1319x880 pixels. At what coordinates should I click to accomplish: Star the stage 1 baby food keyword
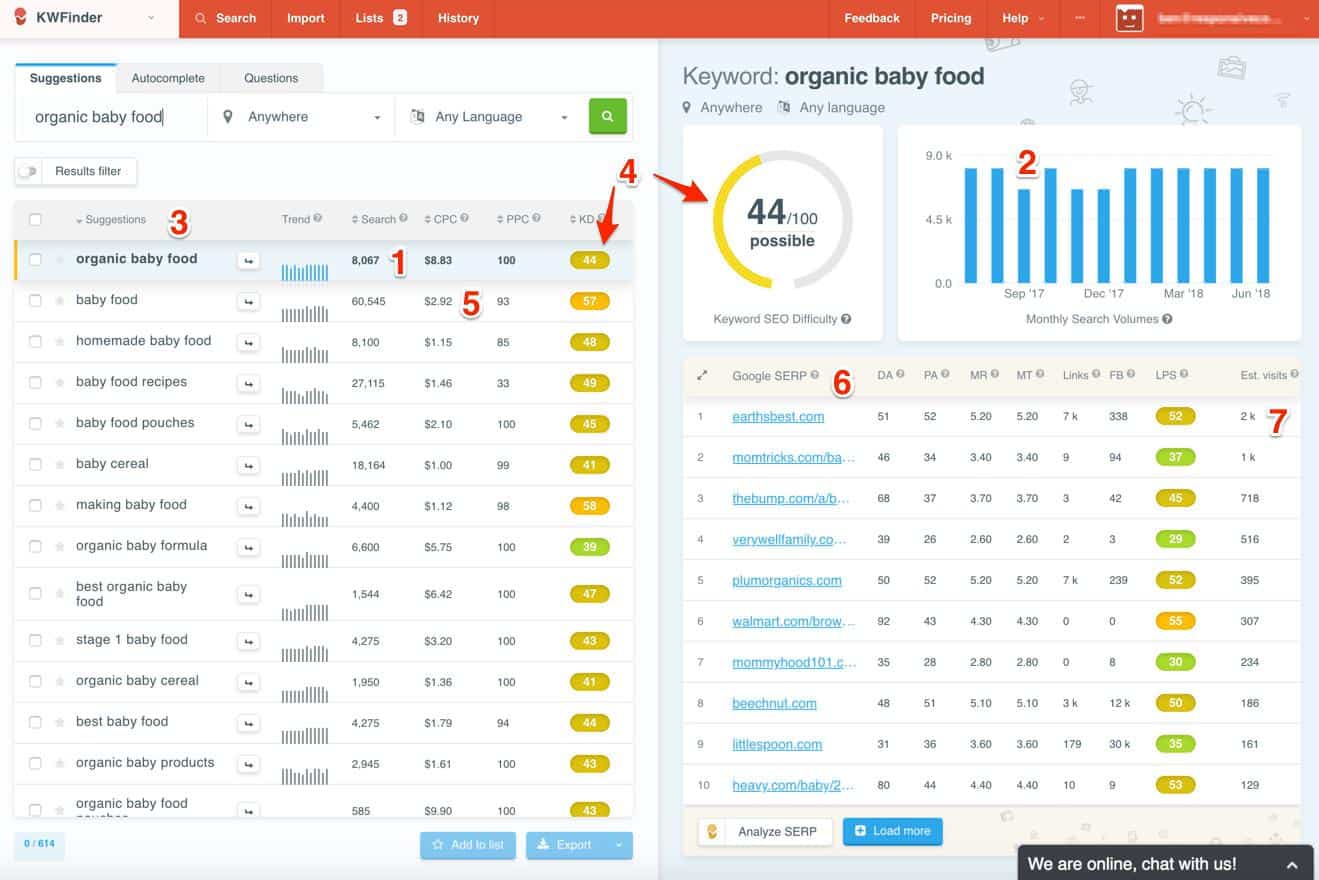(x=60, y=641)
